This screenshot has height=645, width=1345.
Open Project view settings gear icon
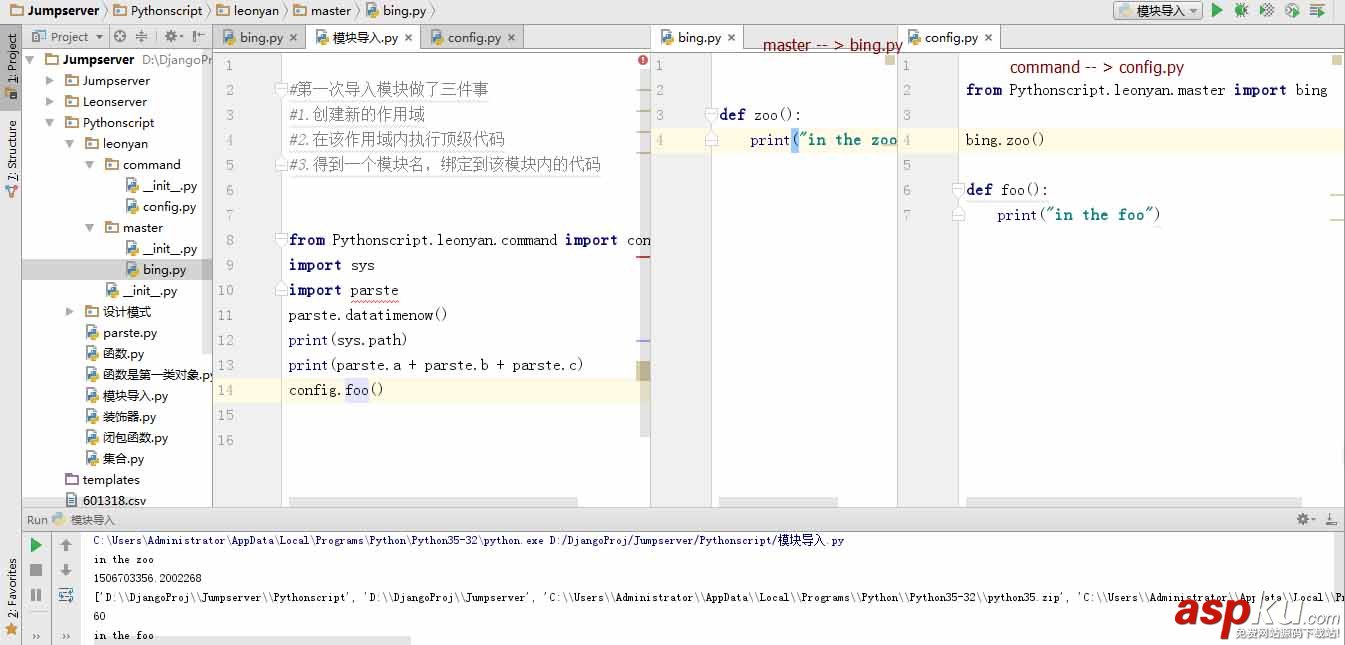point(172,37)
